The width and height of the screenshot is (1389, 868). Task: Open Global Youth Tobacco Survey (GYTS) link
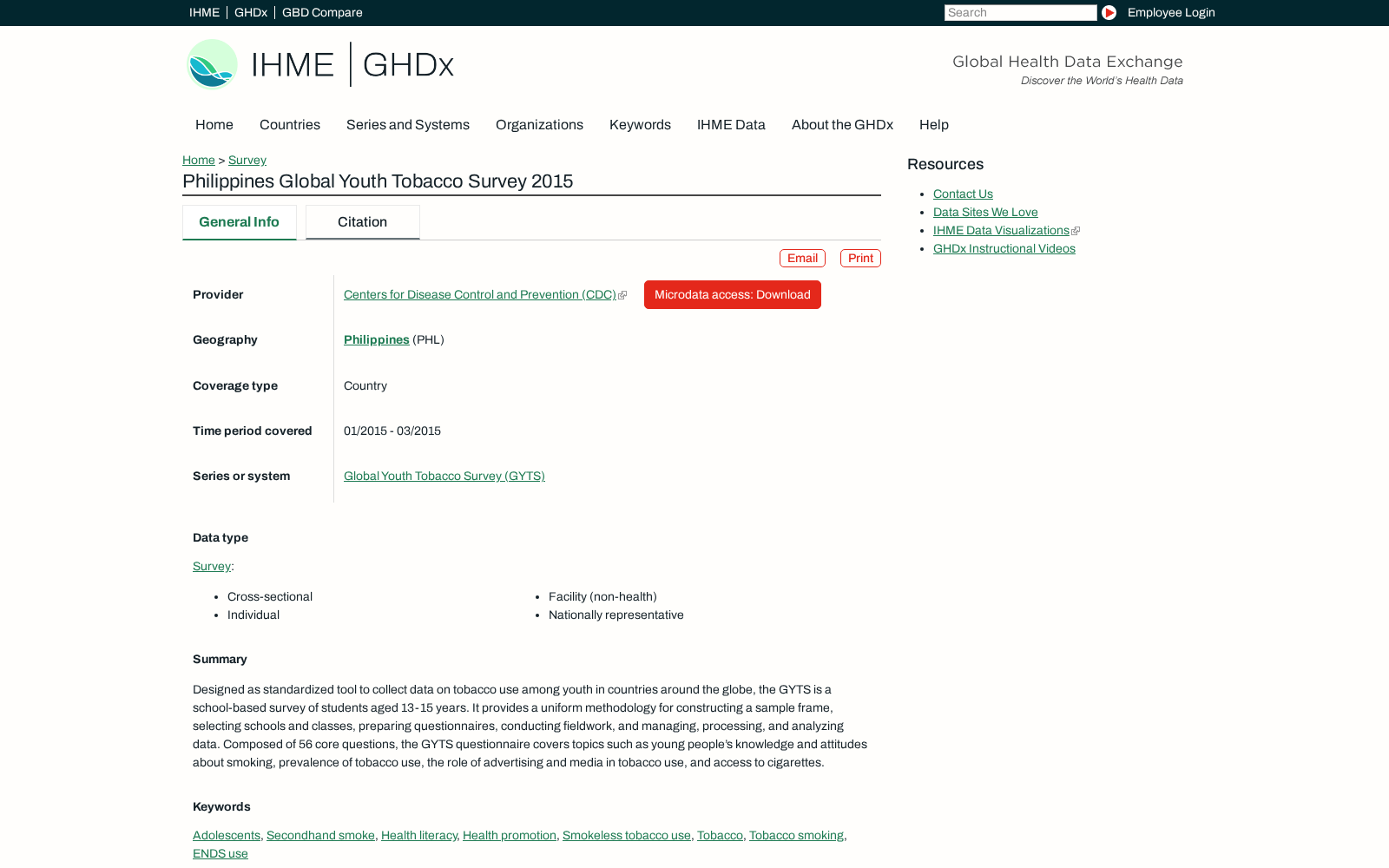tap(444, 476)
